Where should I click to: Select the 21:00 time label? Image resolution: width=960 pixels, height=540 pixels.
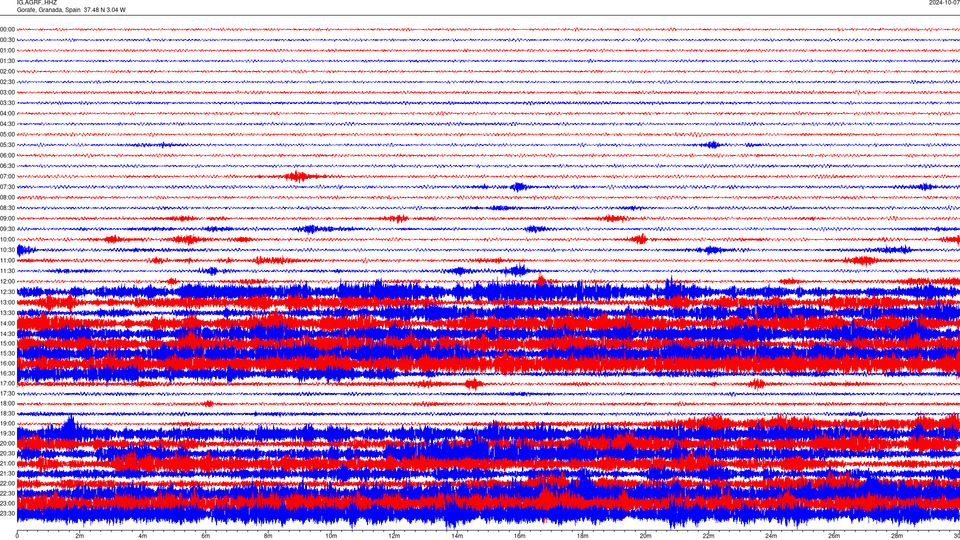click(x=7, y=463)
